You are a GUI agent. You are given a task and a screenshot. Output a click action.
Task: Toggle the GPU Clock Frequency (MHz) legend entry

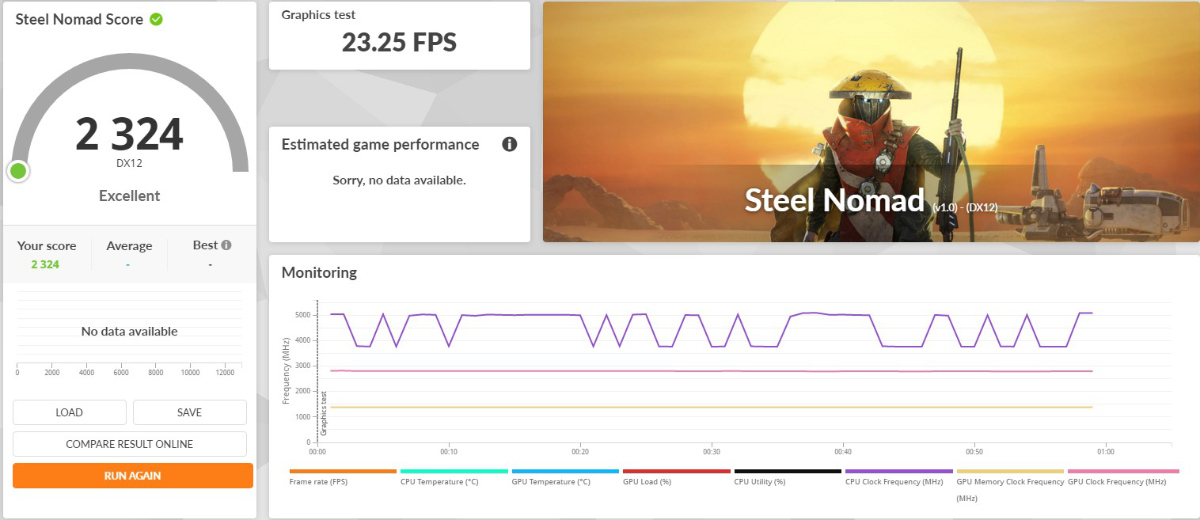[1121, 476]
